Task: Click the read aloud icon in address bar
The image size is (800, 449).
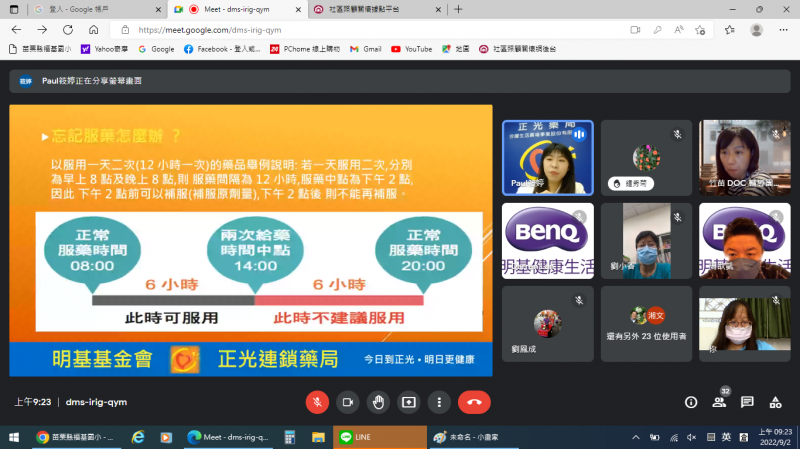Action: pos(679,30)
